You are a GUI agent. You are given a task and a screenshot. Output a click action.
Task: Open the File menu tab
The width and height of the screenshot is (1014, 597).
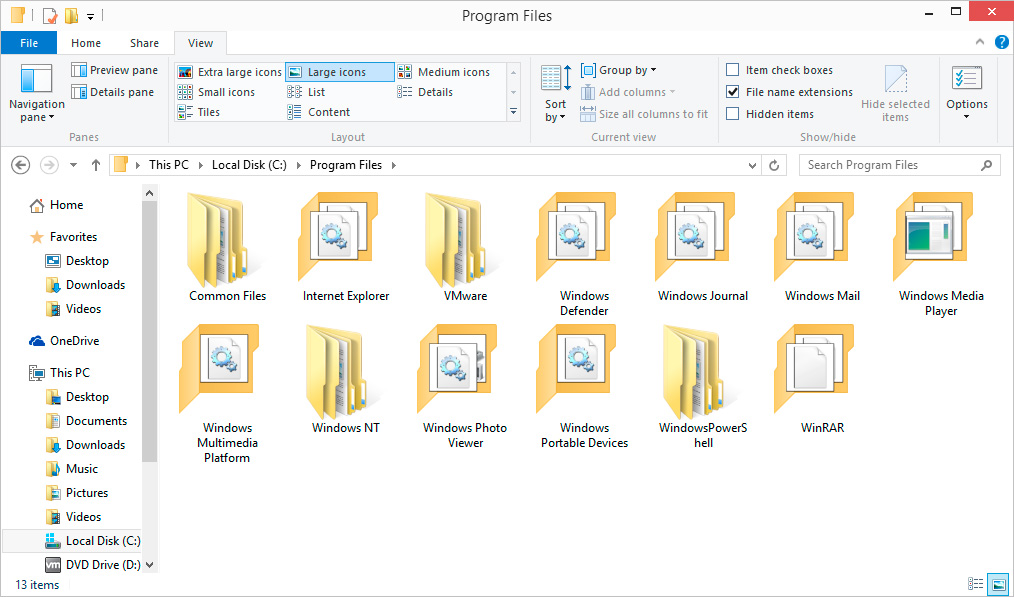point(29,43)
